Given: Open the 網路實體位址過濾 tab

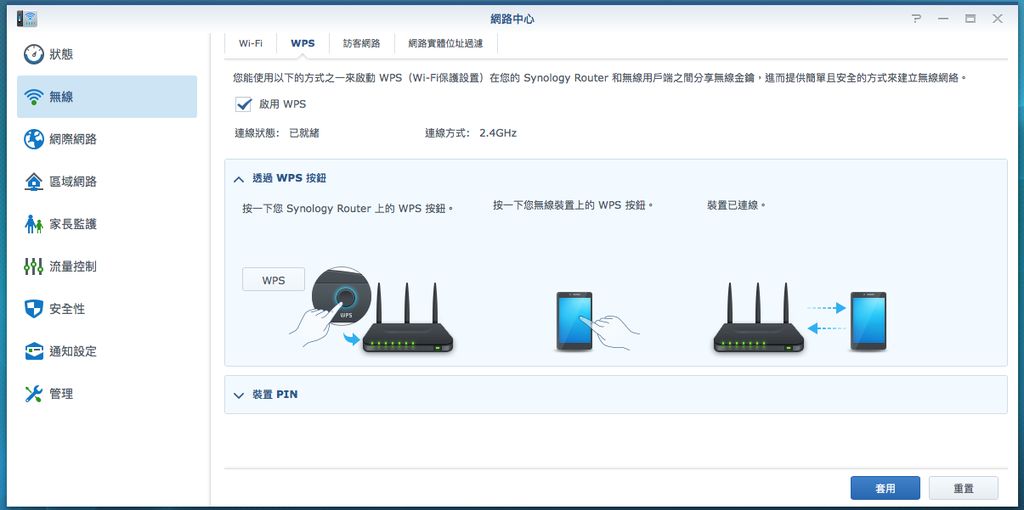Looking at the screenshot, I should click(445, 43).
